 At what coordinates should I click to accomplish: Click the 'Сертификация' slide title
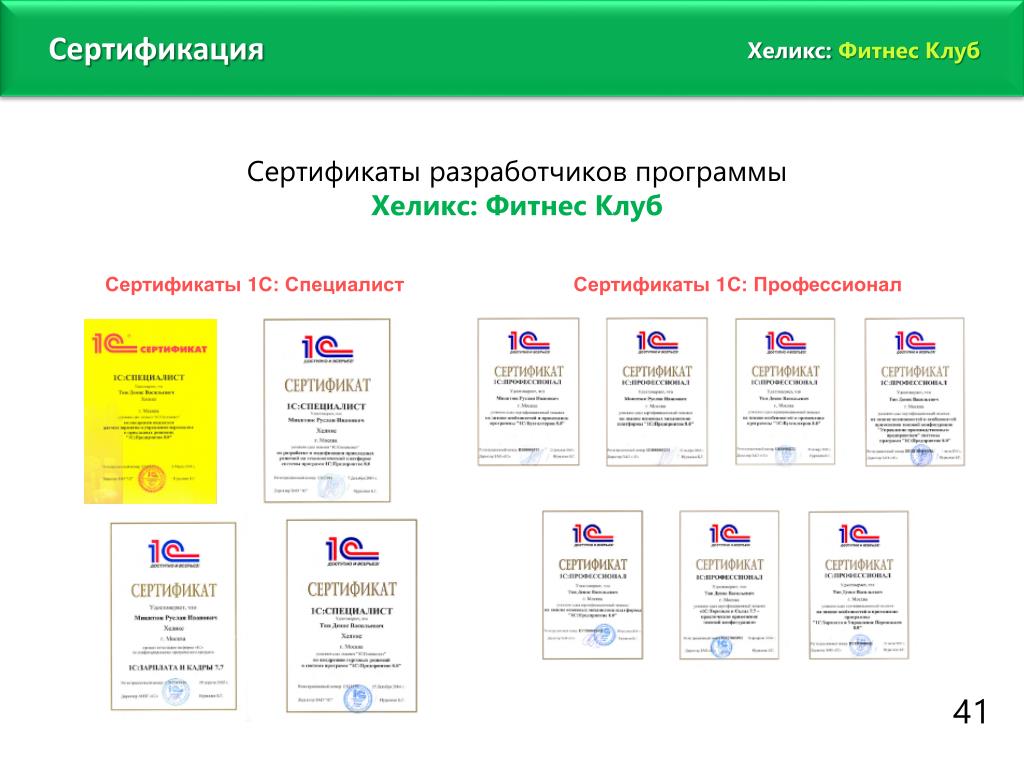(x=156, y=50)
